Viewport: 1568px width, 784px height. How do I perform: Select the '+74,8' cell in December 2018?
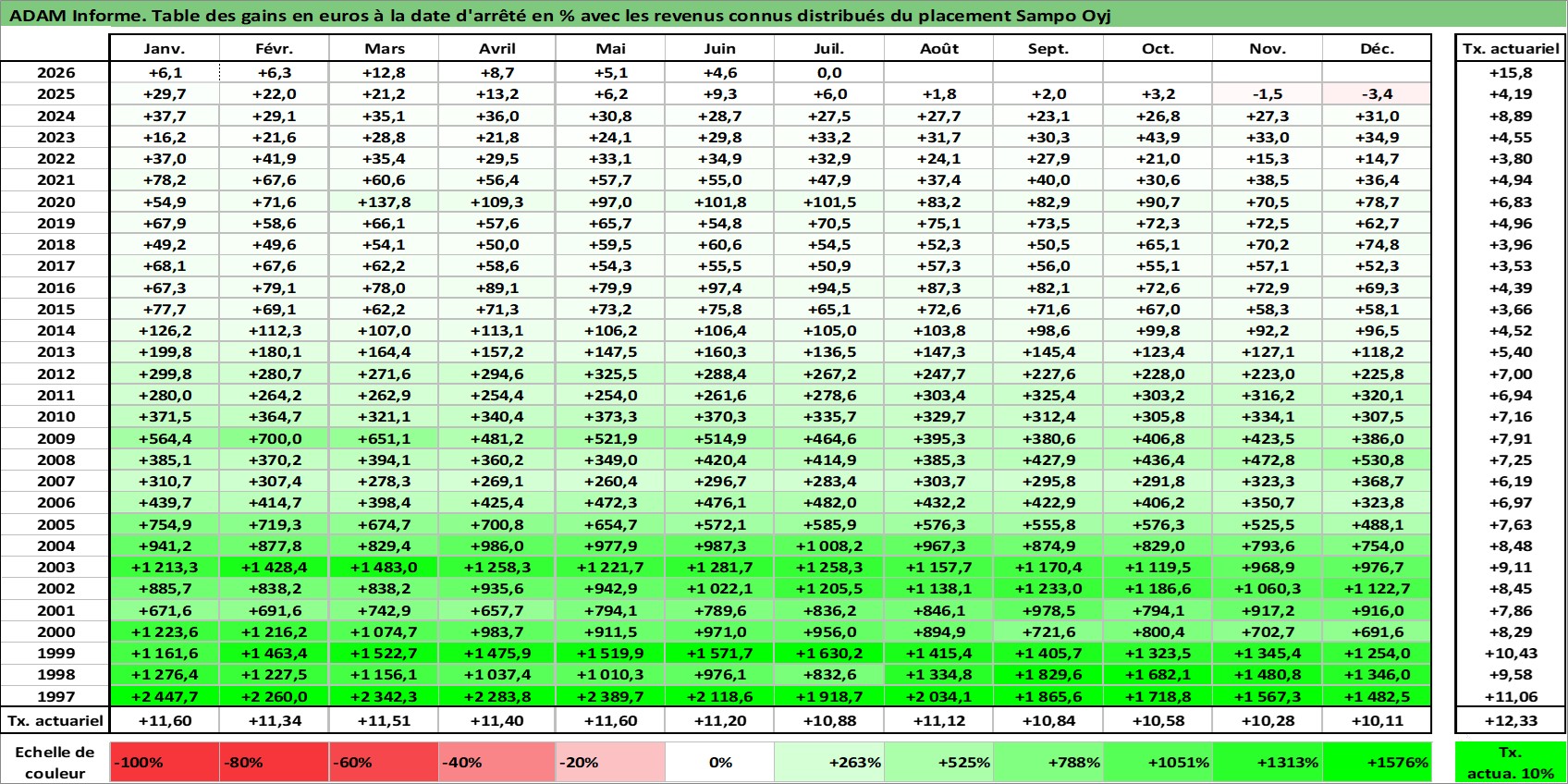click(x=1377, y=244)
